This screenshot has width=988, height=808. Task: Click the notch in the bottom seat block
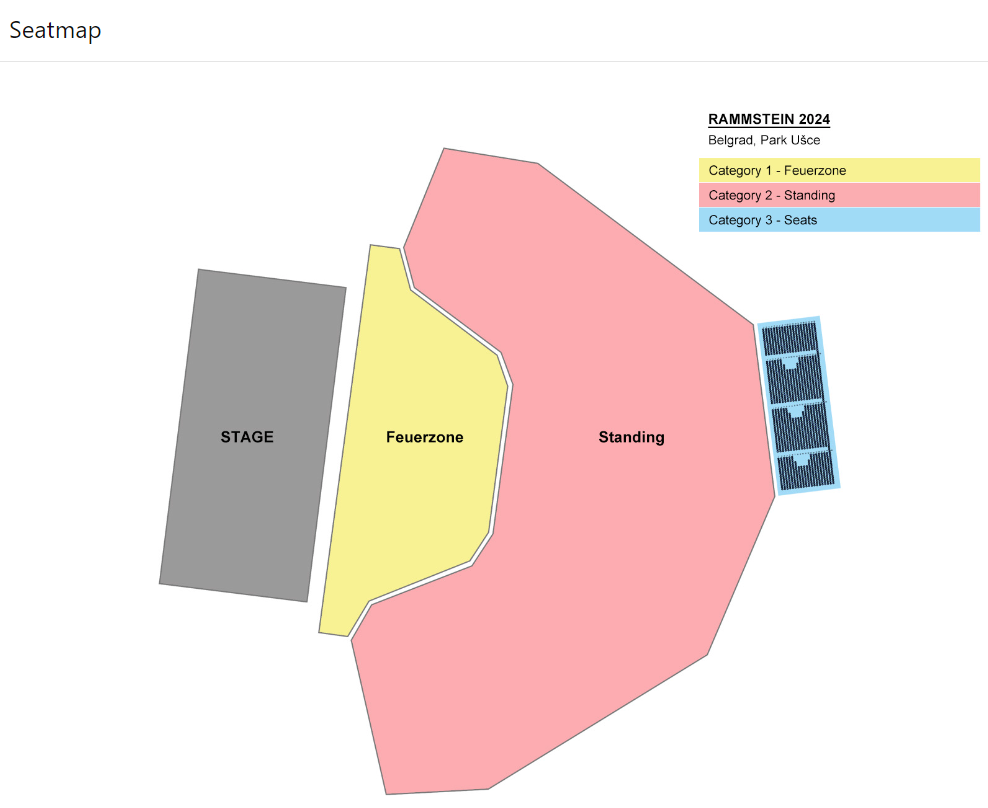click(801, 460)
